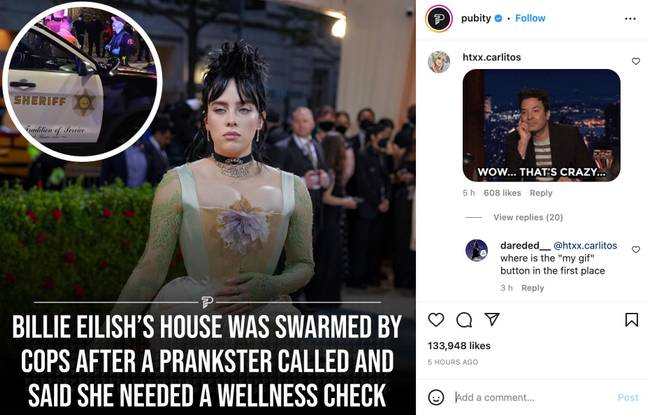This screenshot has width=648, height=415.
Task: Expand View replies (20)
Action: 528,217
